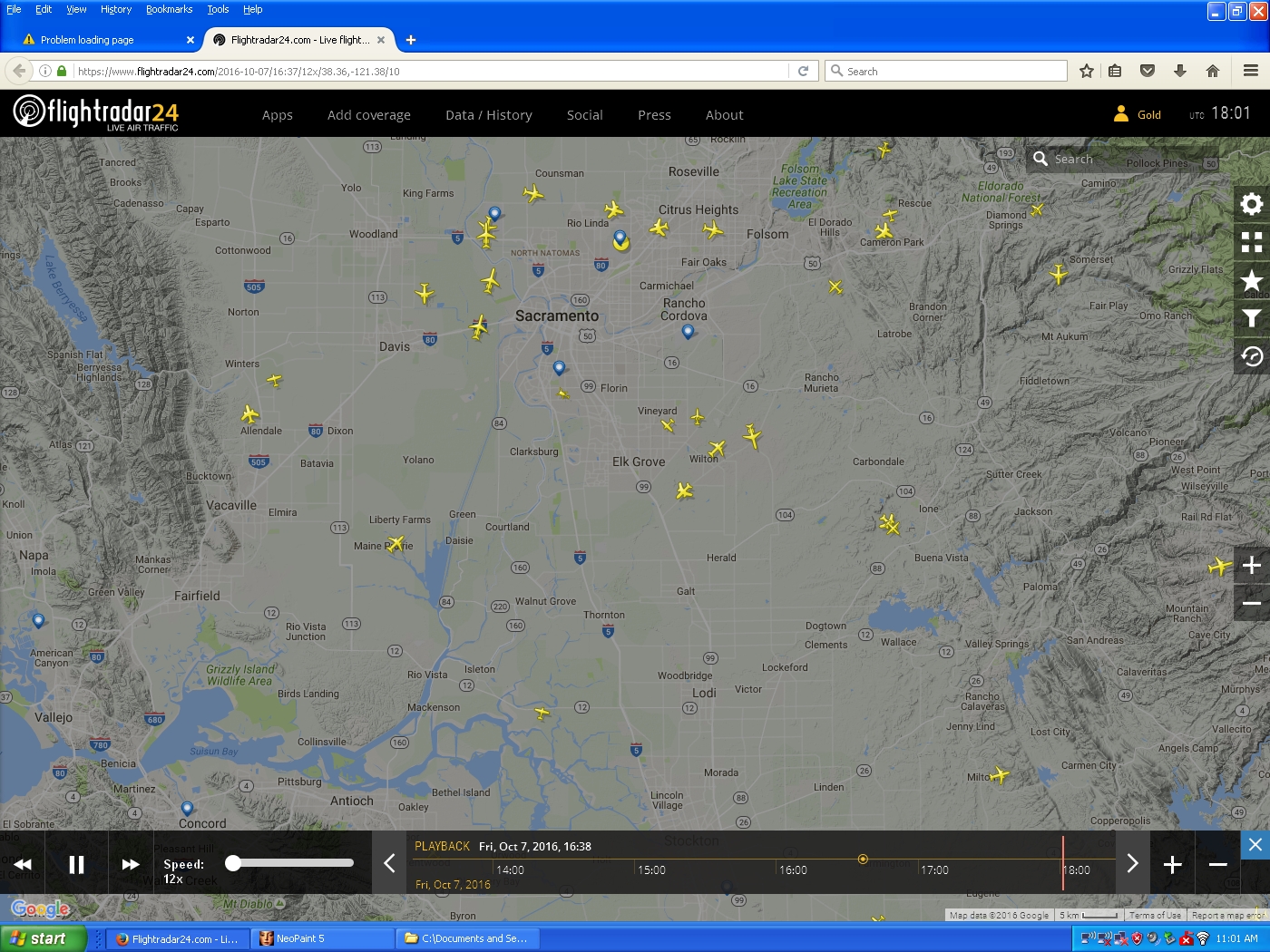Click the Add coverage link
This screenshot has height=952, width=1270.
(368, 115)
